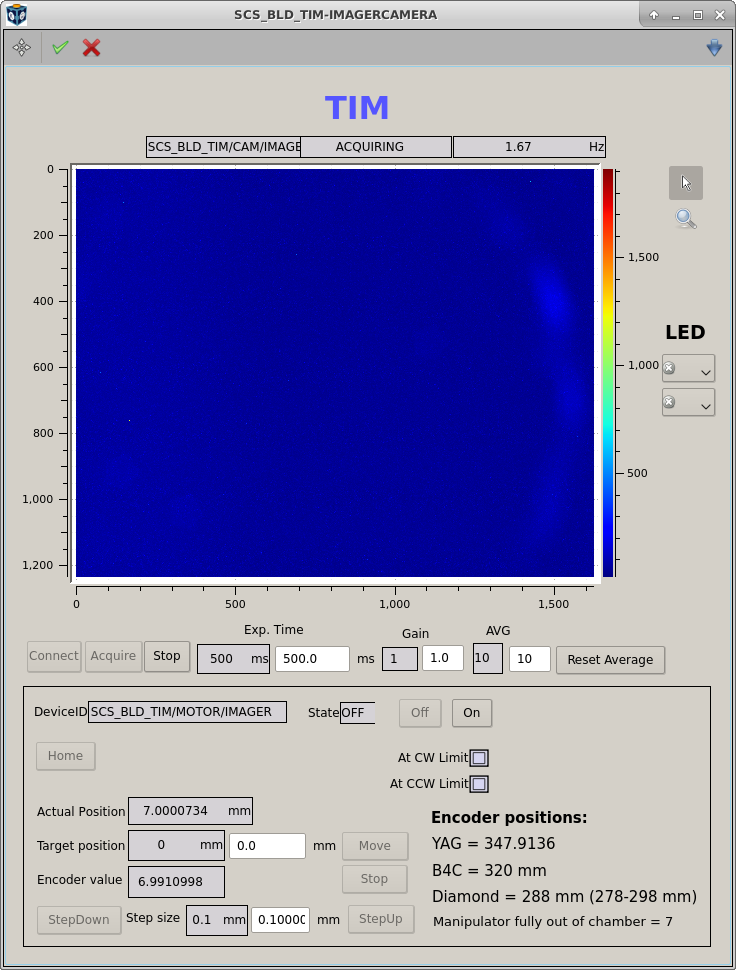Click the camera image display area

335,373
